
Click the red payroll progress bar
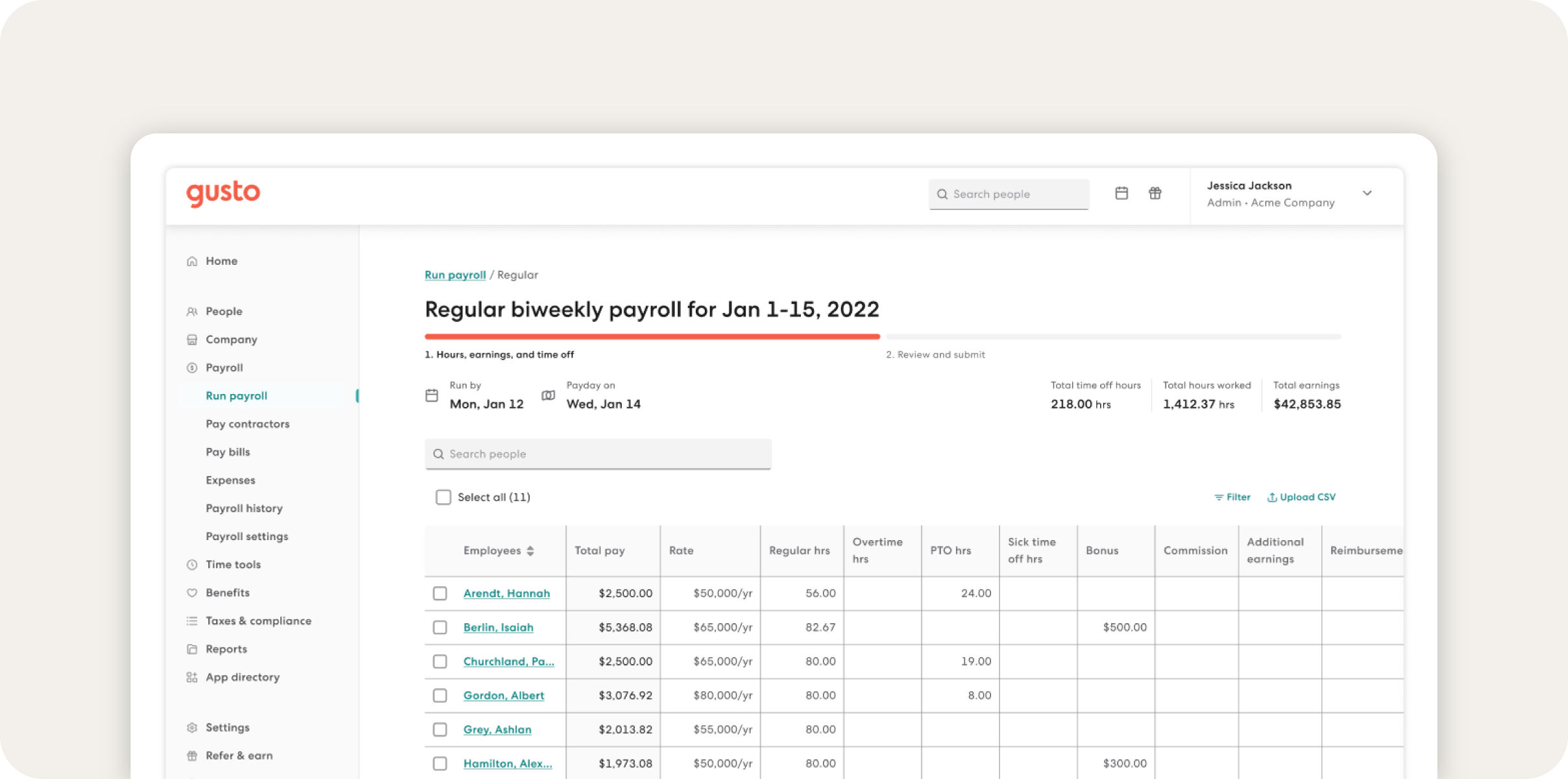652,337
